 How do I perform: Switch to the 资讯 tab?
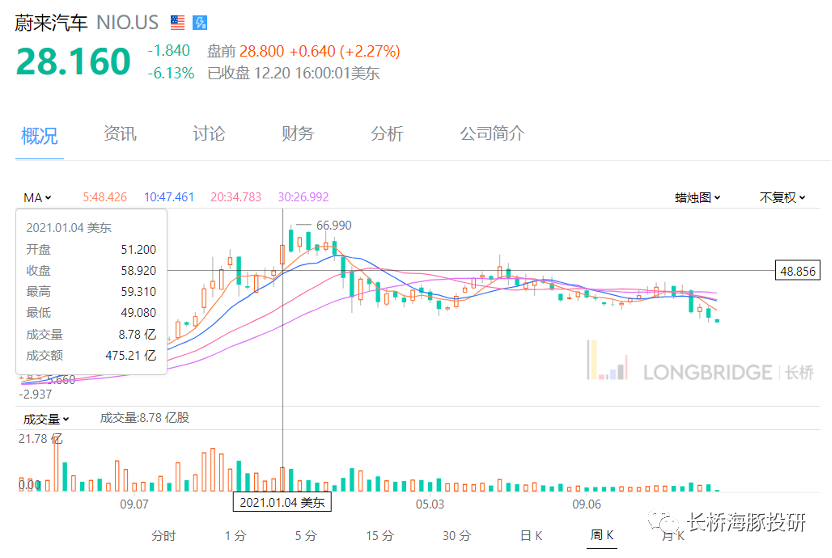120,133
